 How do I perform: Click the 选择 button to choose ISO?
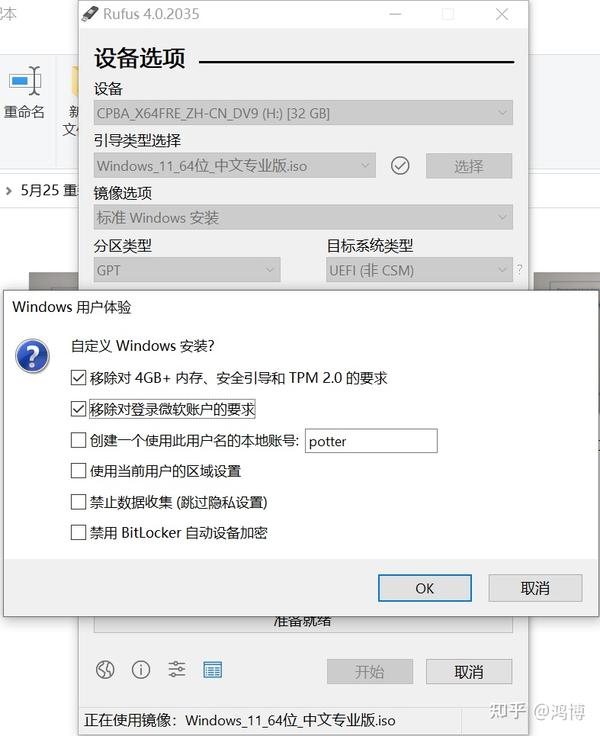tap(469, 166)
